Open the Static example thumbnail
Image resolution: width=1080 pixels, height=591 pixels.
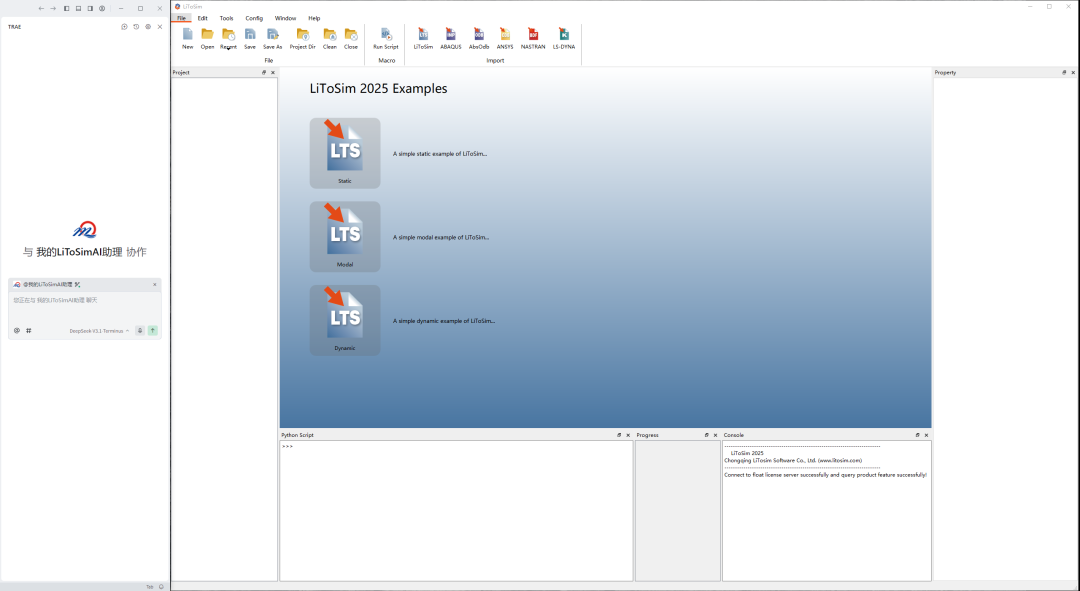pos(345,153)
